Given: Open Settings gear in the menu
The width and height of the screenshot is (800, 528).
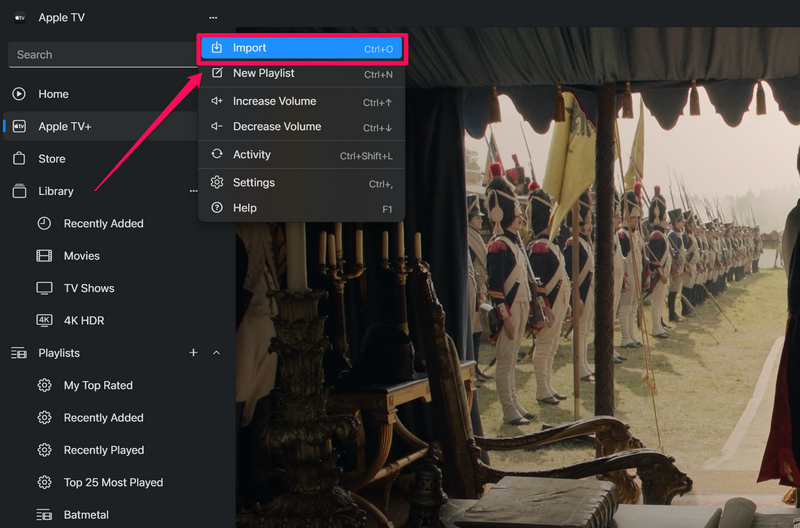Looking at the screenshot, I should [x=217, y=183].
